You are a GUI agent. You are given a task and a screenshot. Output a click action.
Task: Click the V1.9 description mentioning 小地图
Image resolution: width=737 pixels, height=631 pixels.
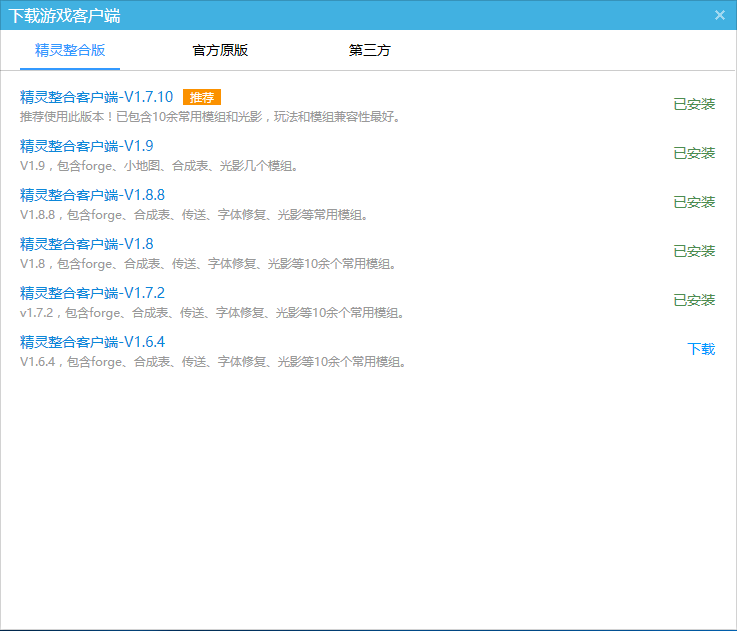coord(159,166)
